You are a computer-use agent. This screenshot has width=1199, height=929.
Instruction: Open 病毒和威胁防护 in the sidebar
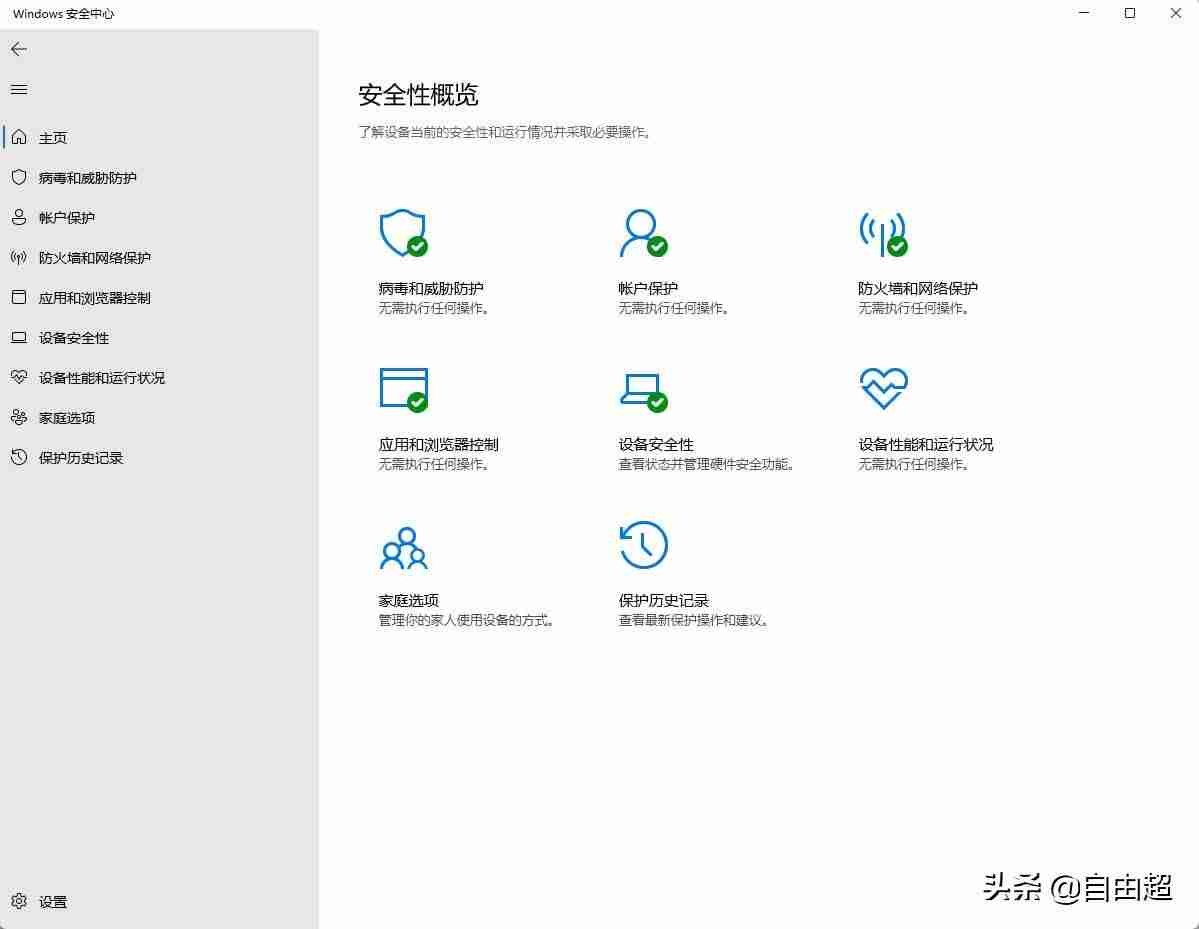[x=87, y=178]
